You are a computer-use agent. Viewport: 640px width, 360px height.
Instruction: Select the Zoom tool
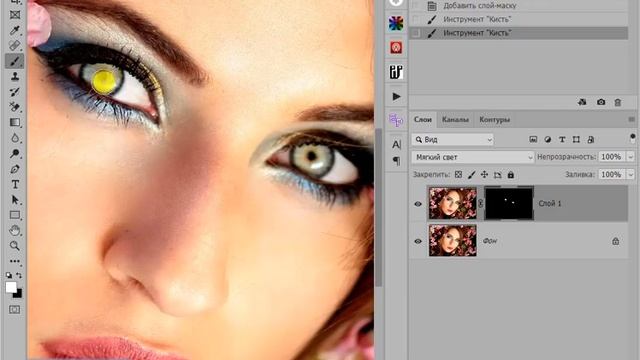[x=15, y=246]
